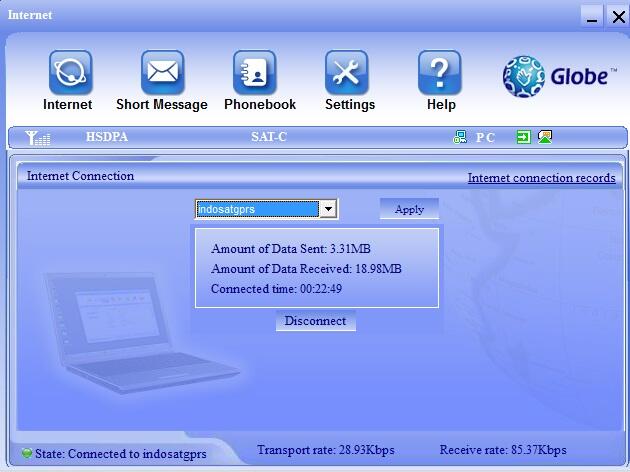Viewport: 630px width, 472px height.
Task: Check the signal strength antenna icon
Action: coord(37,138)
